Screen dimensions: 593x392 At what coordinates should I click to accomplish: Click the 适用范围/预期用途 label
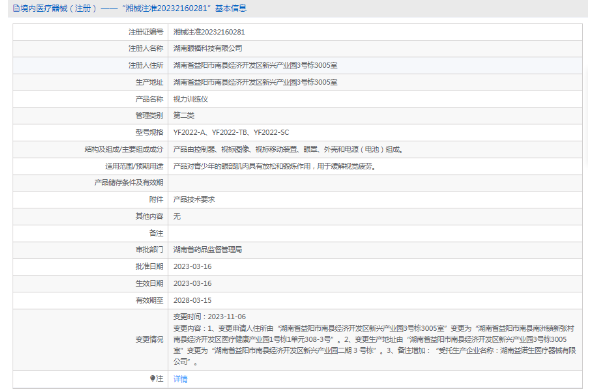[134, 166]
